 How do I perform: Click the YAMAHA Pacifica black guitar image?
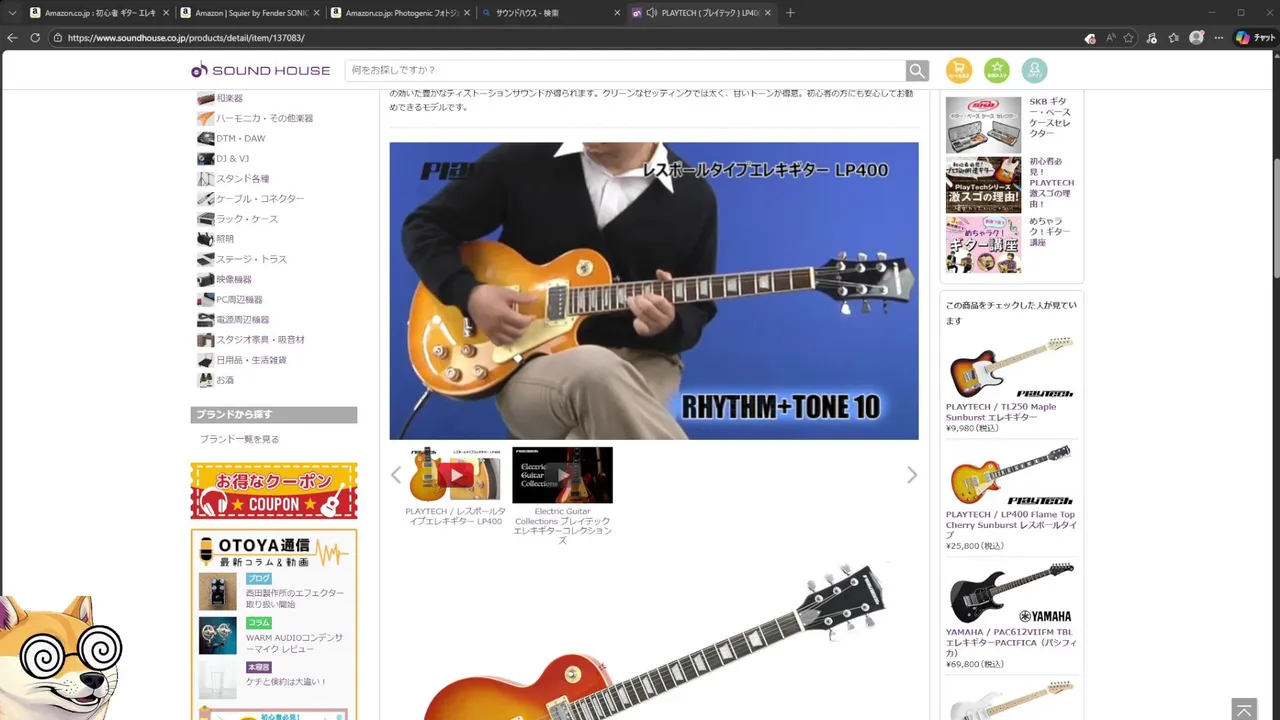point(1011,592)
